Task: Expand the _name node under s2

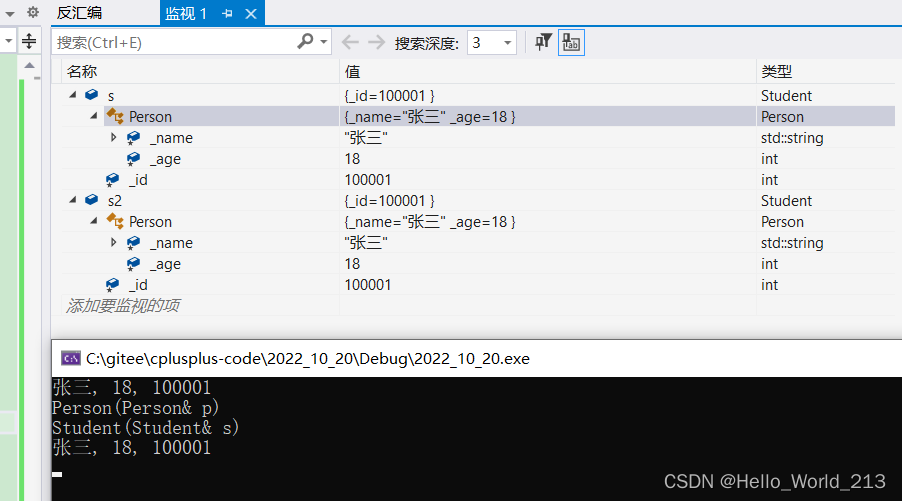Action: (113, 242)
